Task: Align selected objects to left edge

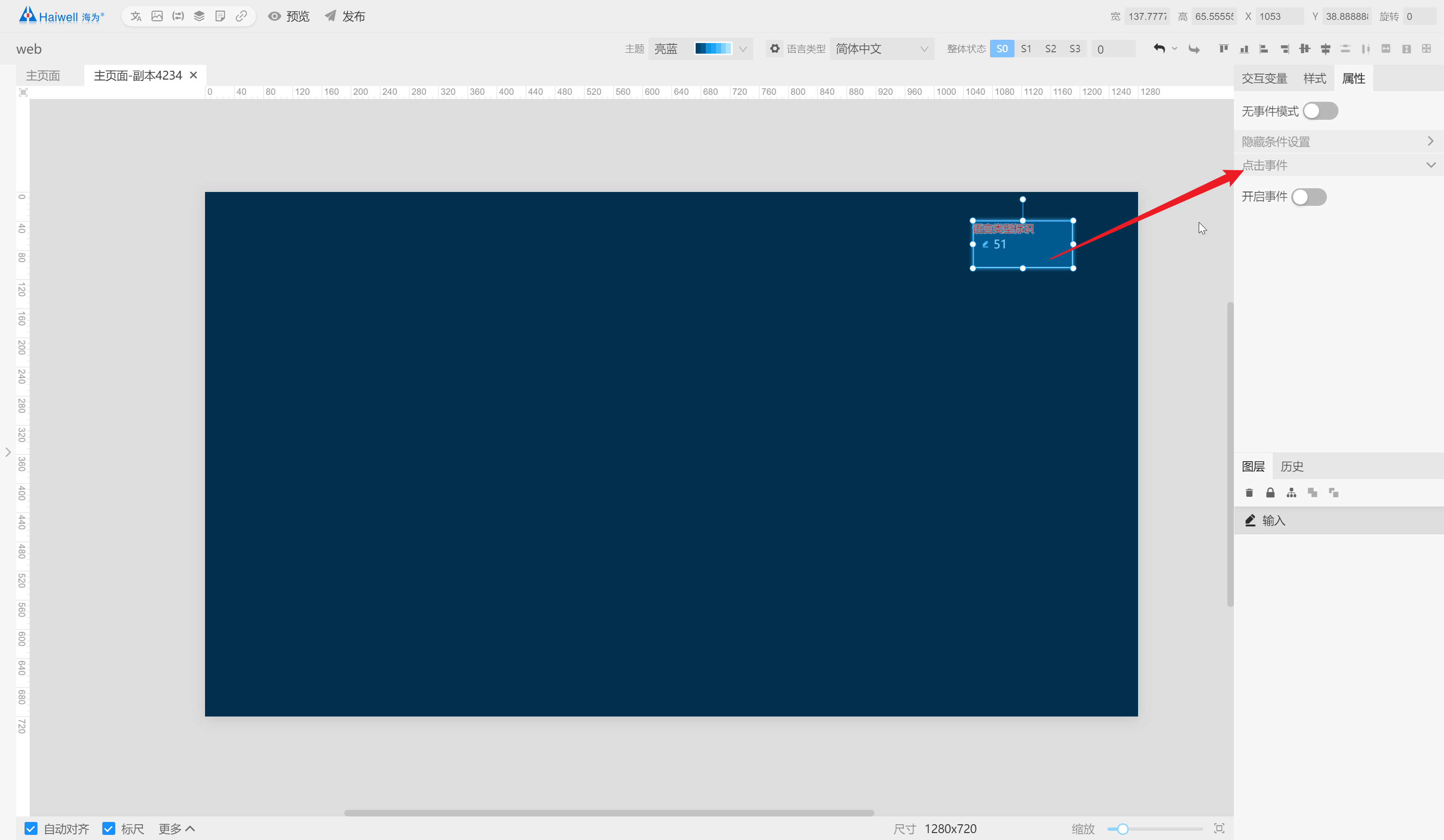Action: (x=1264, y=49)
